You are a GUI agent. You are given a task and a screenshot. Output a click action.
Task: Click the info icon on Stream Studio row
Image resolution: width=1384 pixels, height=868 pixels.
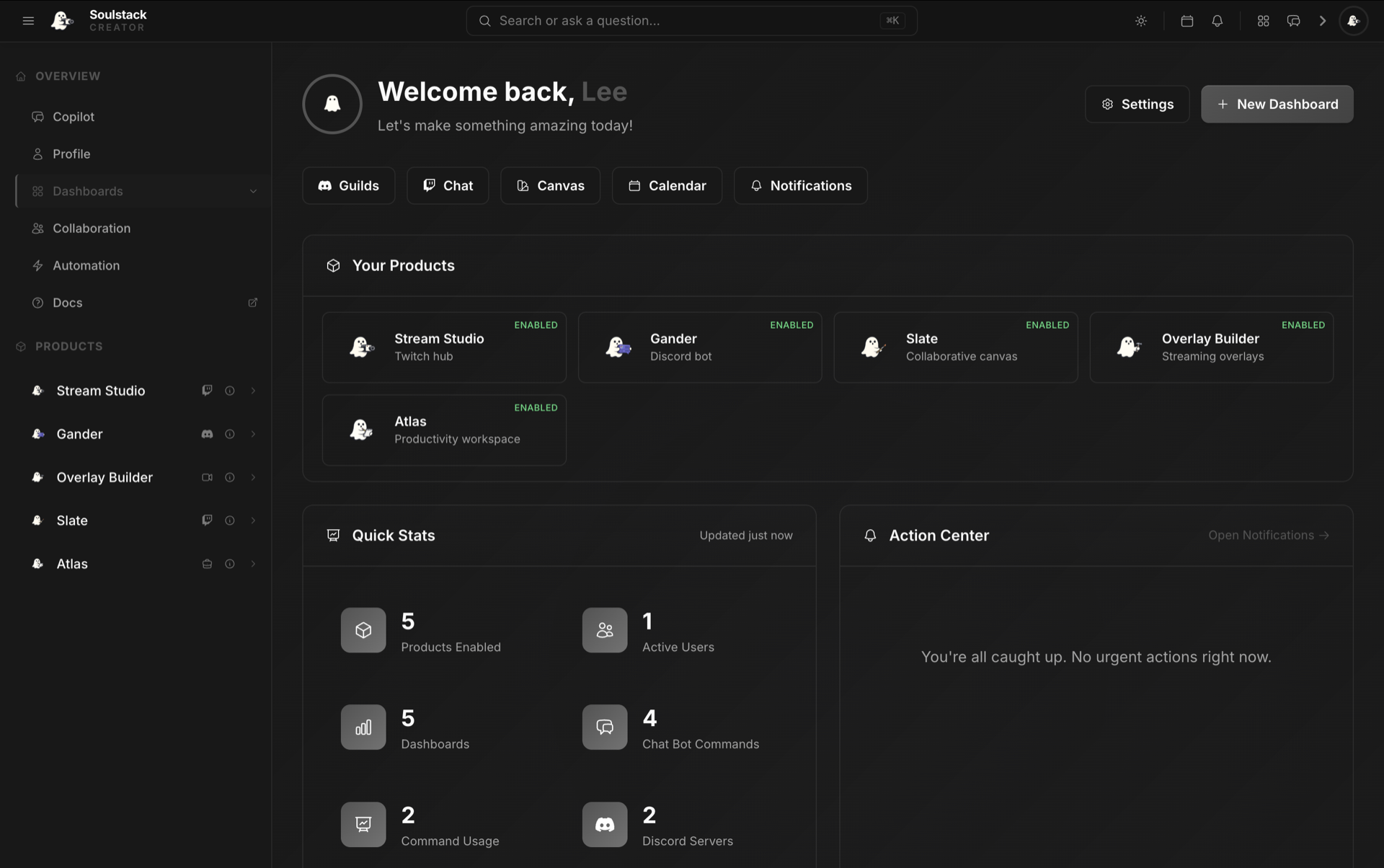point(230,391)
